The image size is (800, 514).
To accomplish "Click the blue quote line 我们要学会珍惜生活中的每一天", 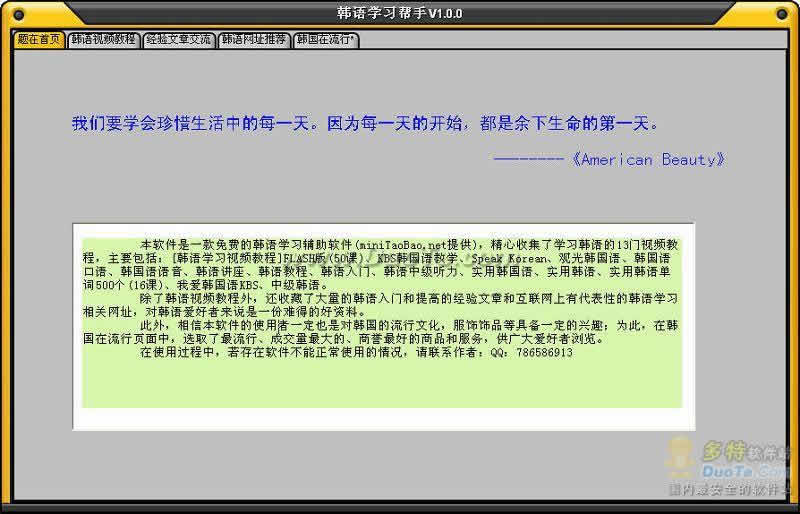I will tap(365, 124).
